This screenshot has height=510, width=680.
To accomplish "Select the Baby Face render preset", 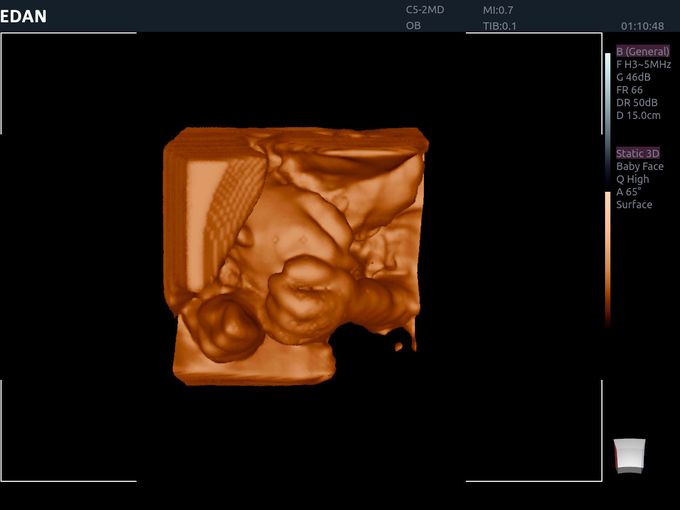I will pos(640,166).
